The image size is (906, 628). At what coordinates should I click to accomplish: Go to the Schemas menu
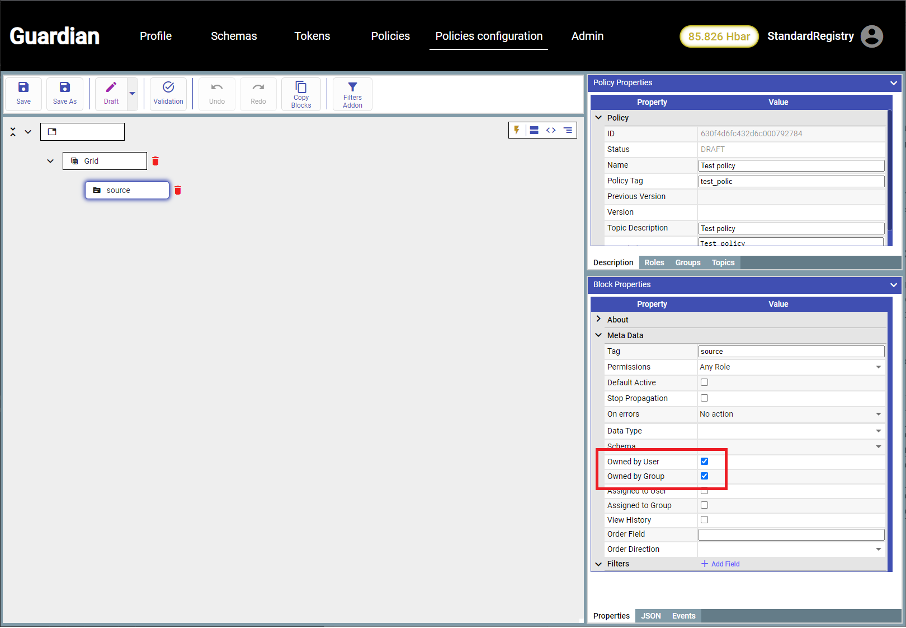pyautogui.click(x=233, y=36)
